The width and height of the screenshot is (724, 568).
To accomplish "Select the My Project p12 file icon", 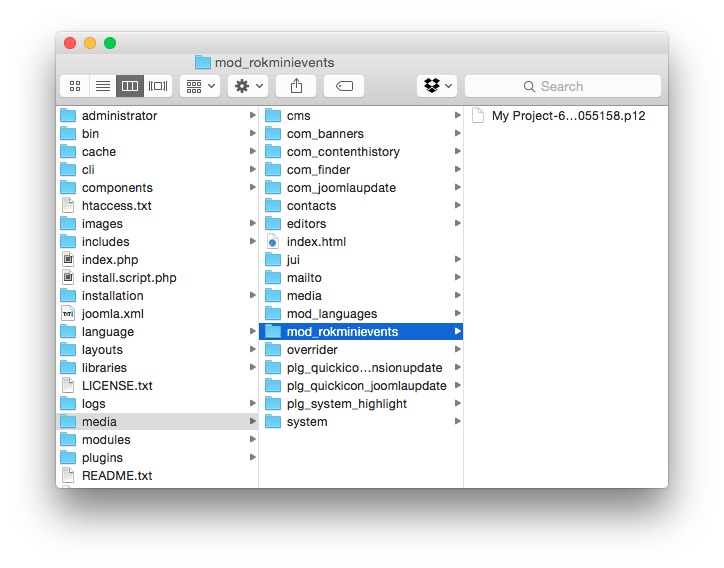I will point(478,115).
